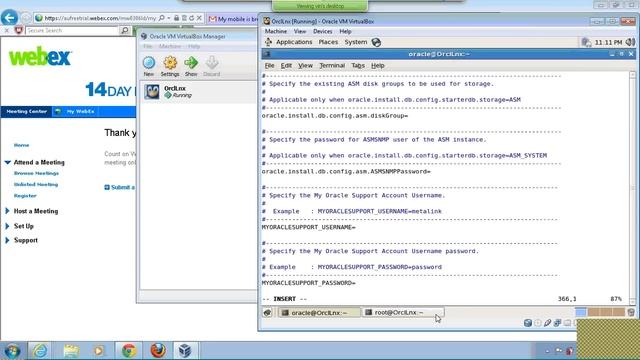This screenshot has width=640, height=360.
Task: Click the terminal window vertical scrollbar
Action: tap(632, 188)
